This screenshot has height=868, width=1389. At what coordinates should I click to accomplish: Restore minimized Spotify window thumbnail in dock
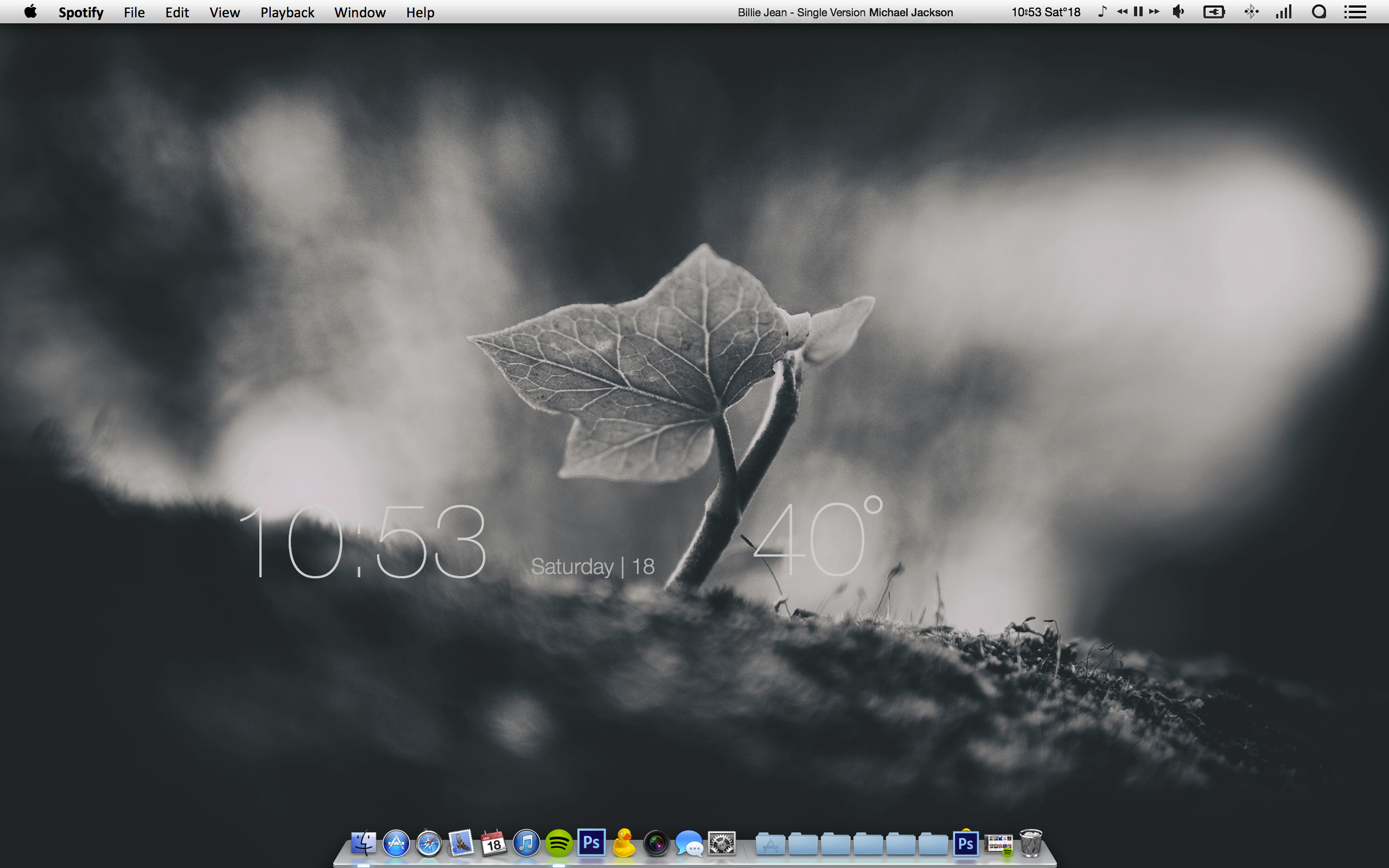coord(999,844)
